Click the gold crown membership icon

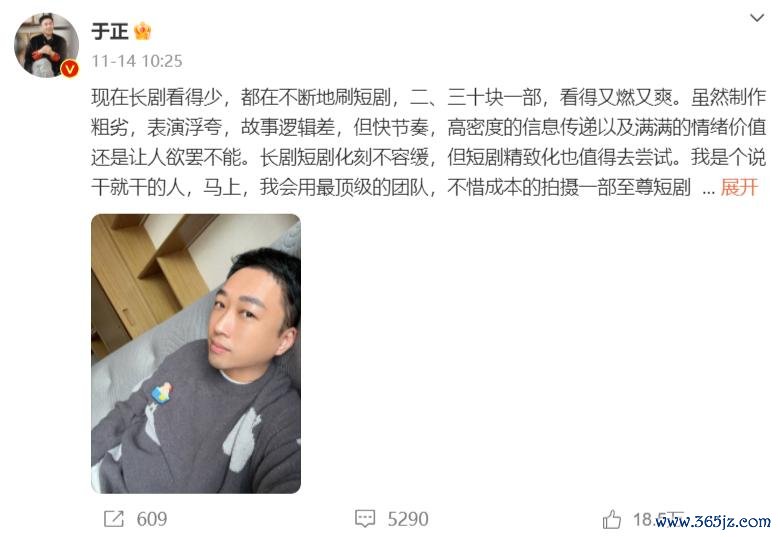[142, 31]
